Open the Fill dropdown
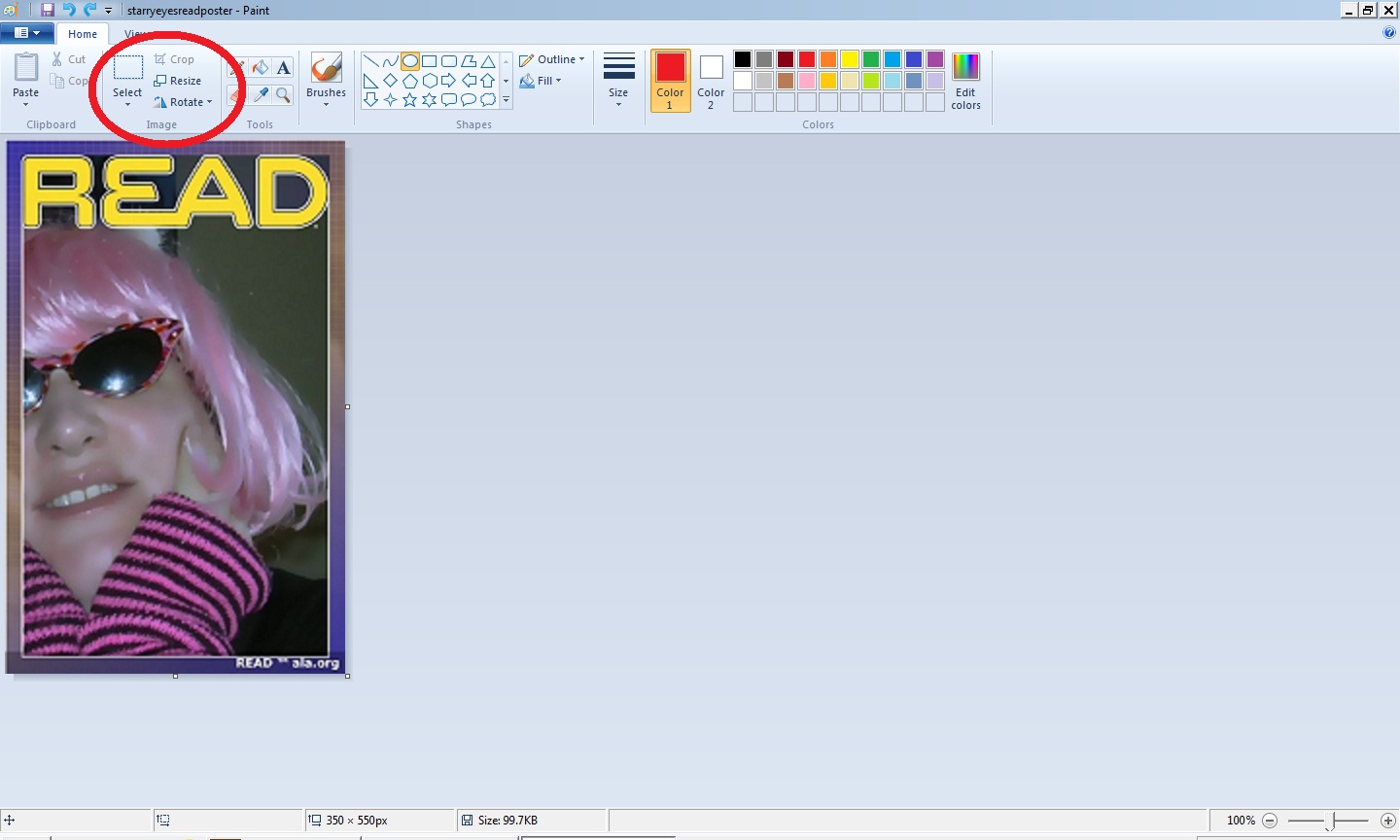 pyautogui.click(x=541, y=81)
